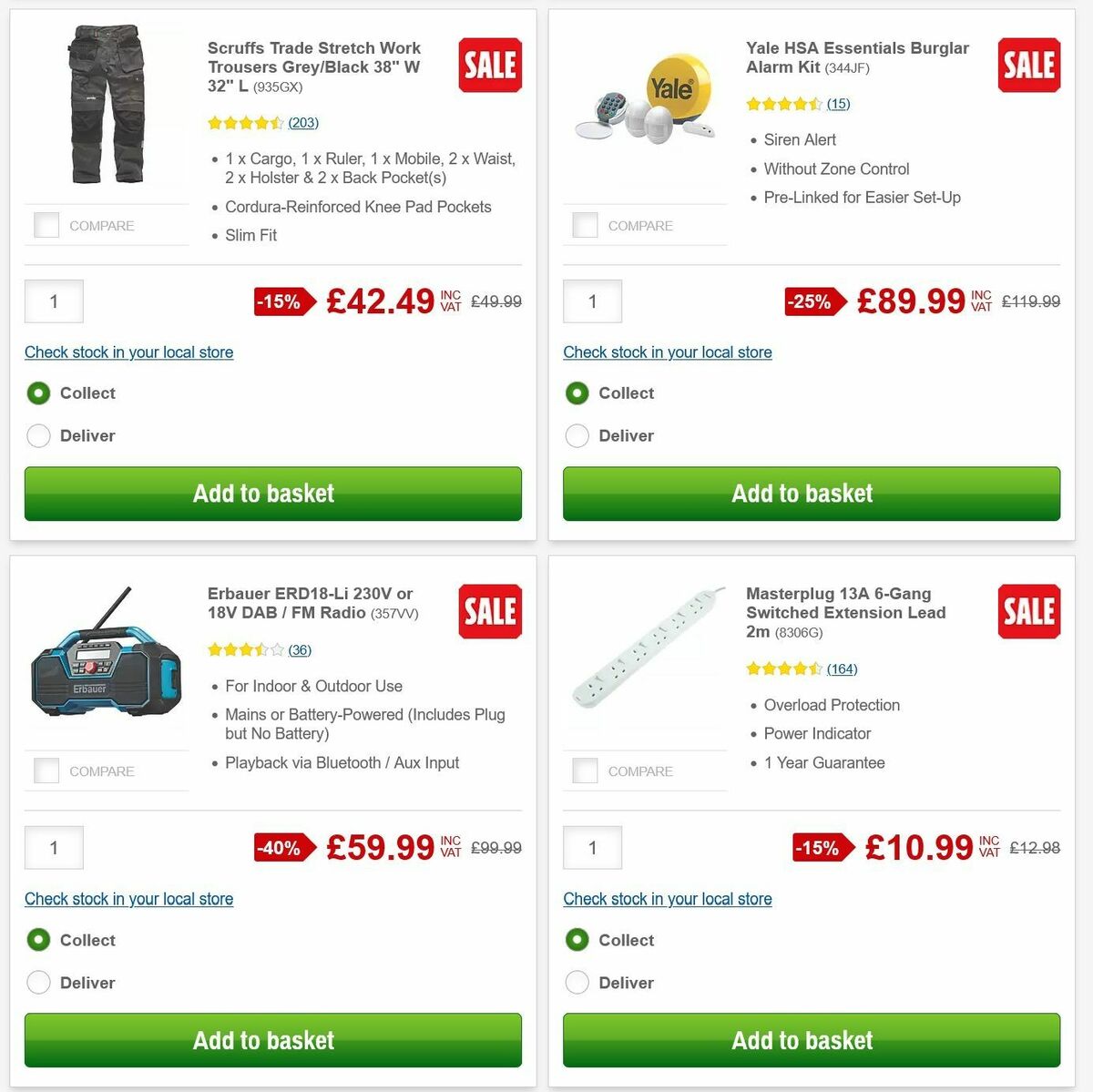Viewport: 1093px width, 1092px height.
Task: Tick the Compare box for Yale alarm kit
Action: click(x=584, y=223)
